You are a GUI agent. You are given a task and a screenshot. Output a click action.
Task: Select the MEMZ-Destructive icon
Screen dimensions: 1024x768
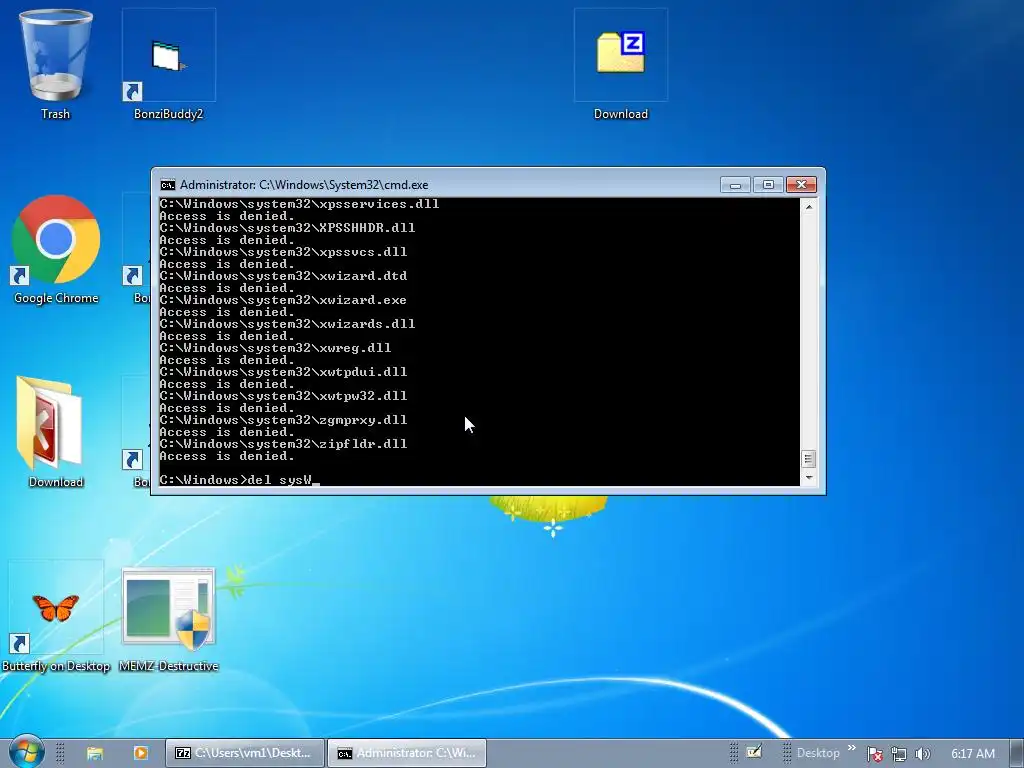(168, 620)
